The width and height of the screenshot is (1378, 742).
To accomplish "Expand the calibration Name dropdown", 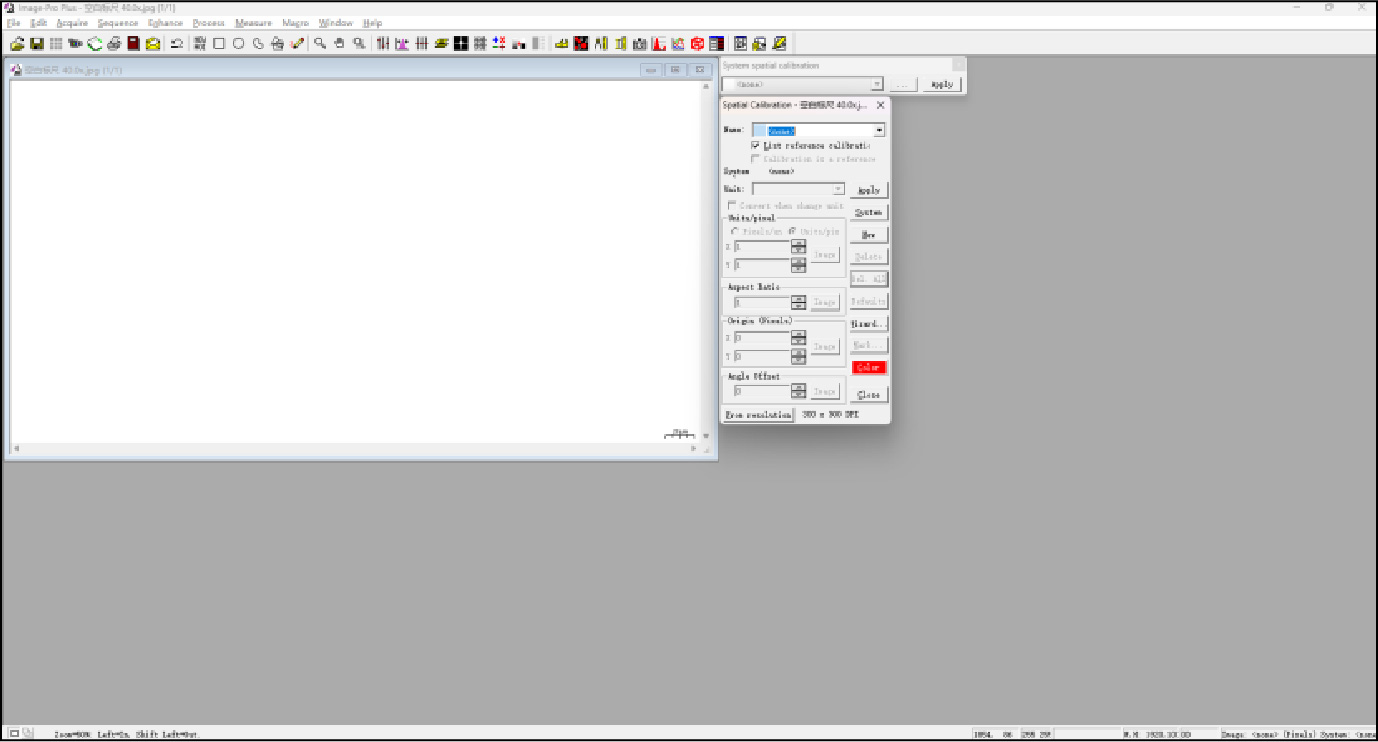I will coord(879,130).
